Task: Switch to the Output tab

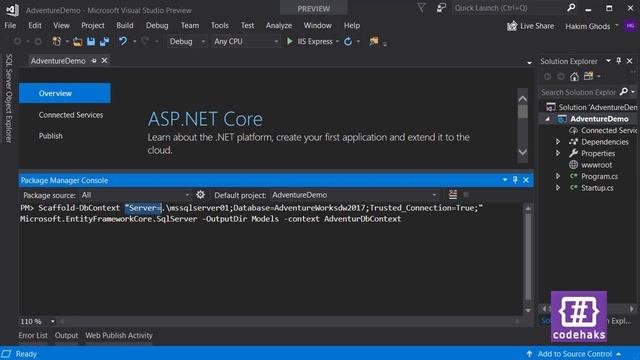Action: pyautogui.click(x=66, y=336)
